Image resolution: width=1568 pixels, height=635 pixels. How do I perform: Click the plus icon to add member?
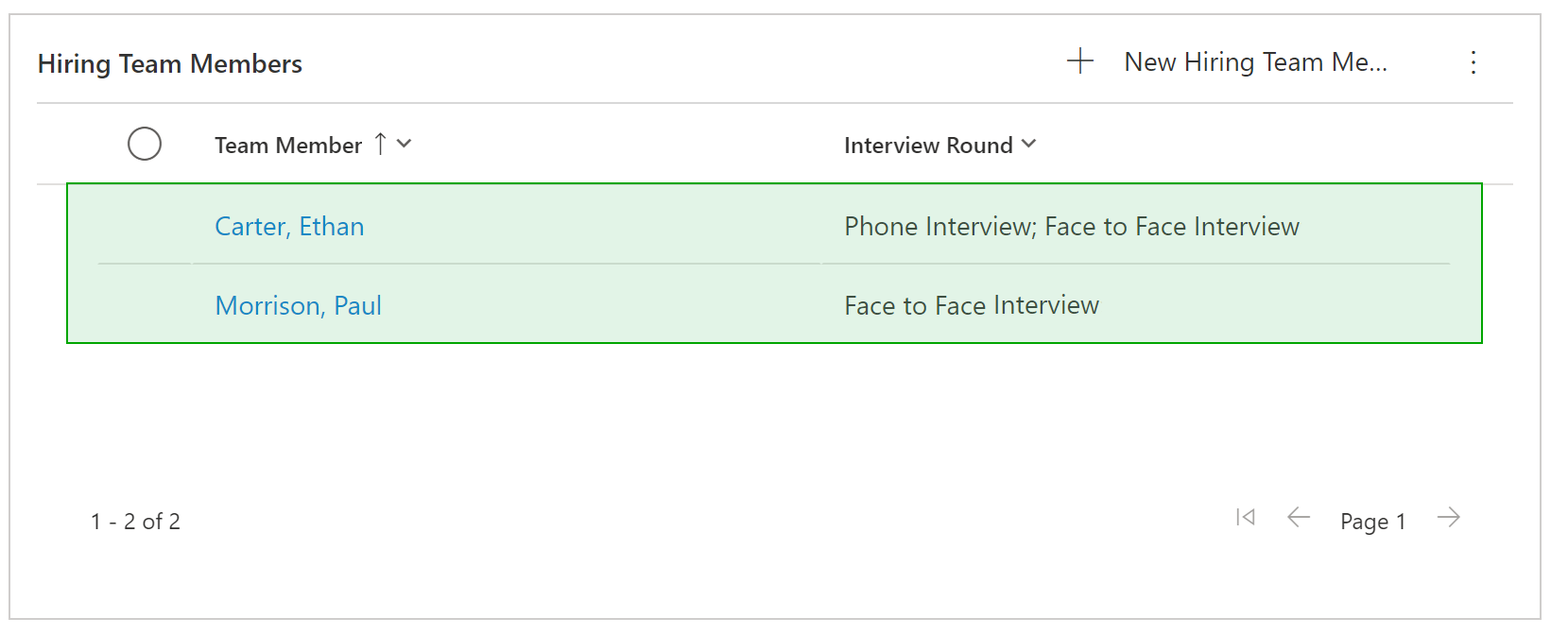(x=1080, y=61)
